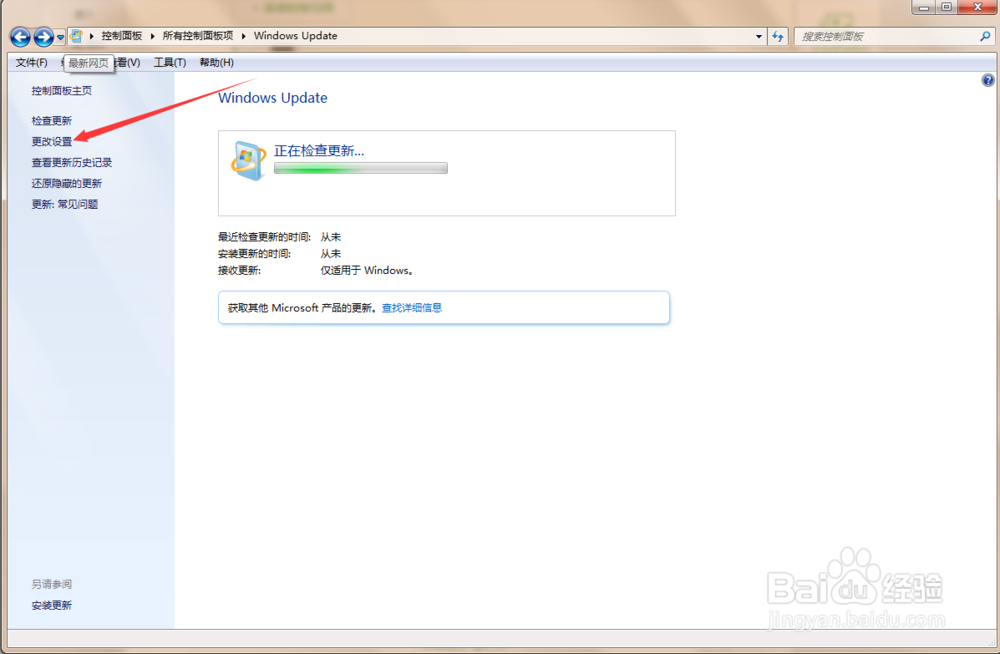Click the 正在检查更新... status text
The image size is (1000, 654).
tap(319, 151)
